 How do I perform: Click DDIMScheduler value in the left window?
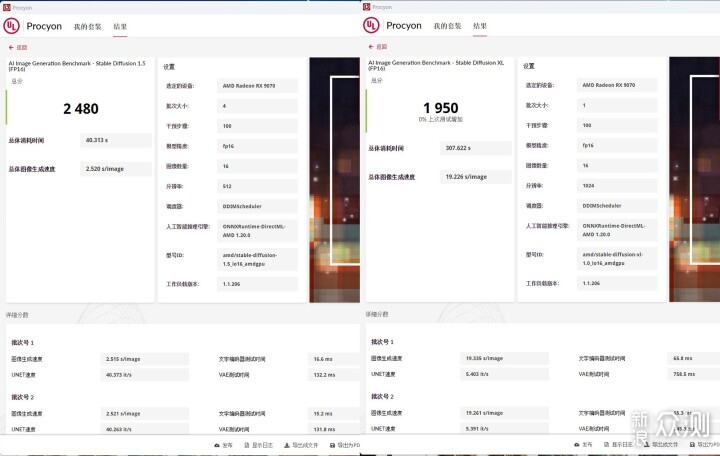[x=257, y=207]
